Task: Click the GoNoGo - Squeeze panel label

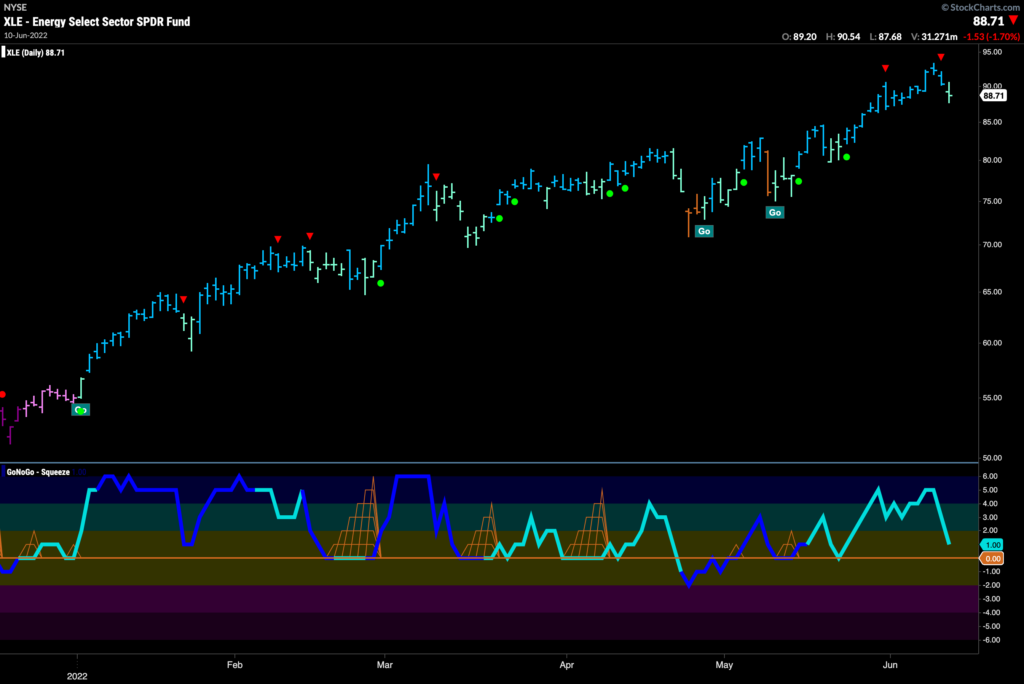Action: (38, 472)
